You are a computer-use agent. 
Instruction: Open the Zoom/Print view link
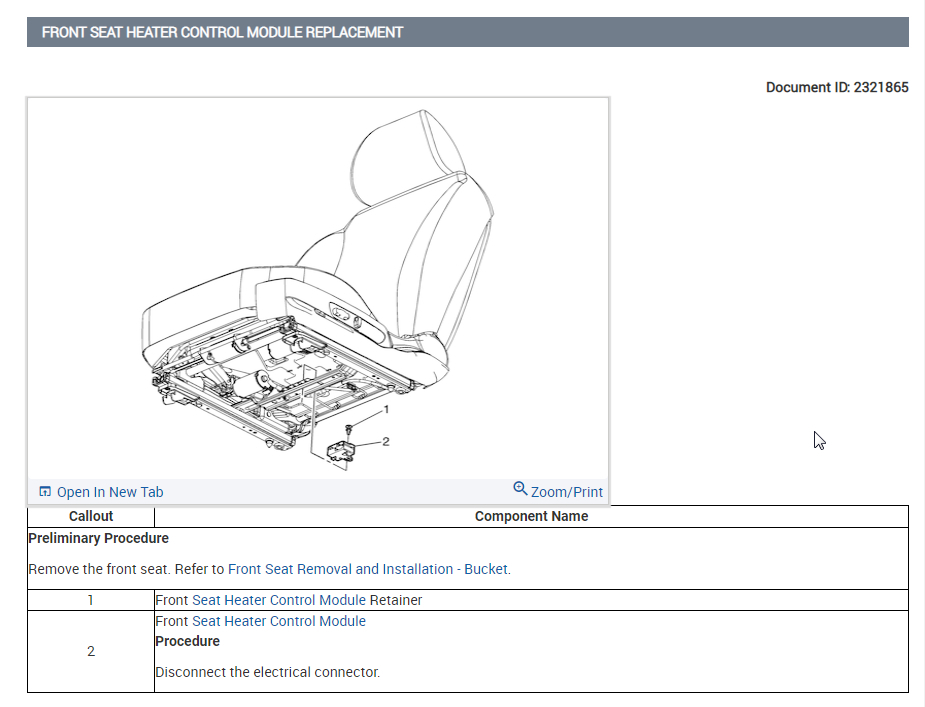click(566, 492)
